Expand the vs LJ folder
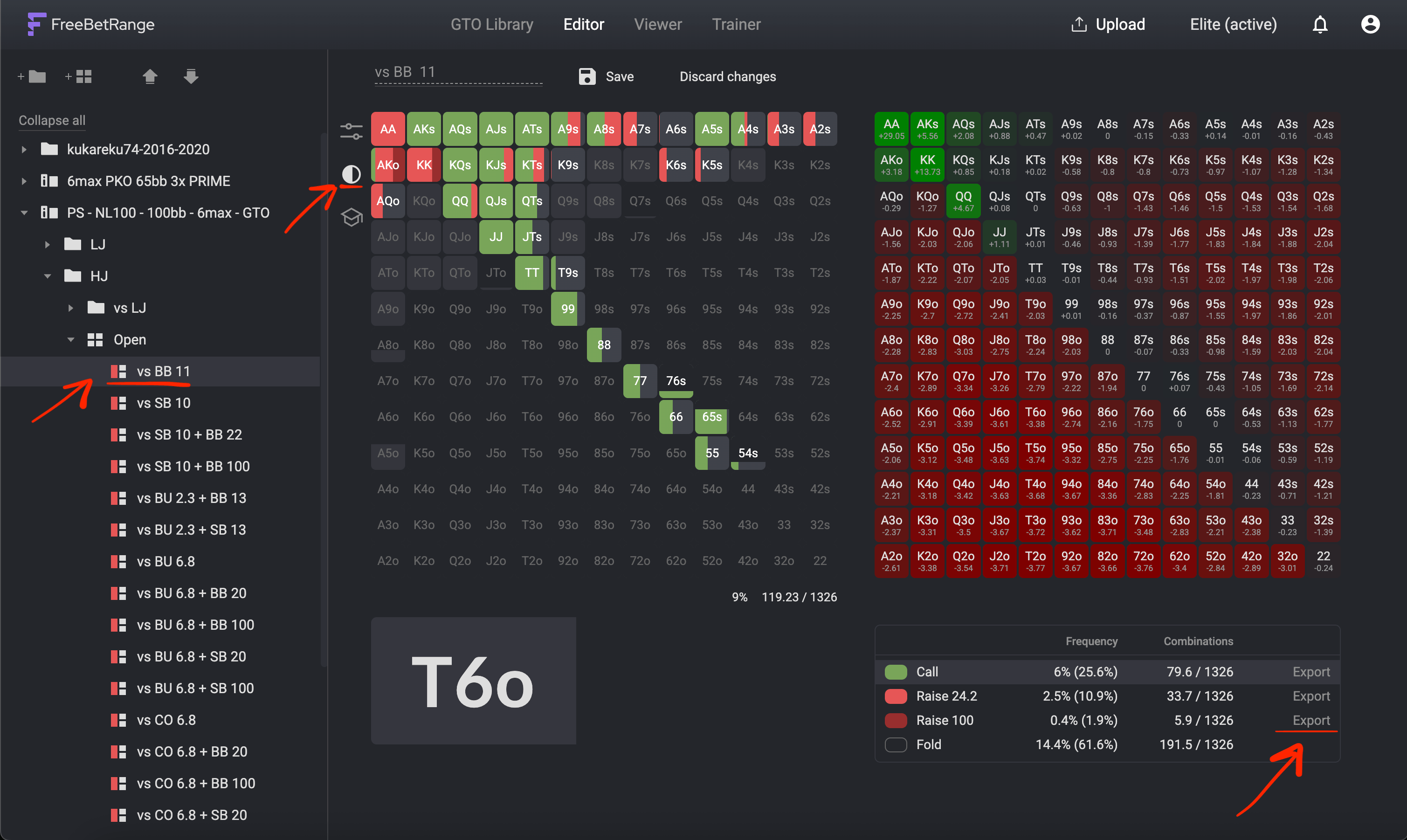 pos(71,308)
